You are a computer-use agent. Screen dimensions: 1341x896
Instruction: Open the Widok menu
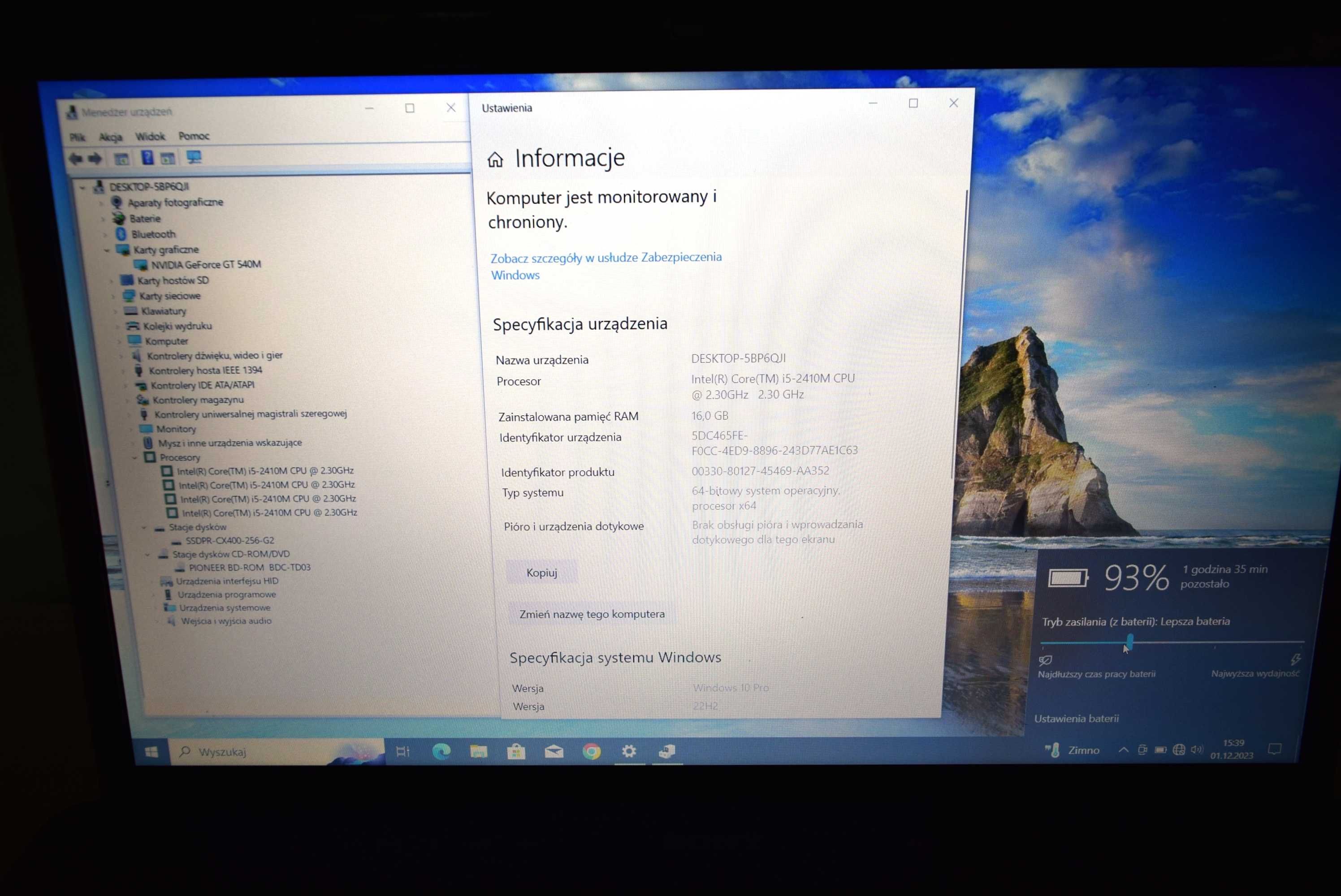pyautogui.click(x=150, y=137)
